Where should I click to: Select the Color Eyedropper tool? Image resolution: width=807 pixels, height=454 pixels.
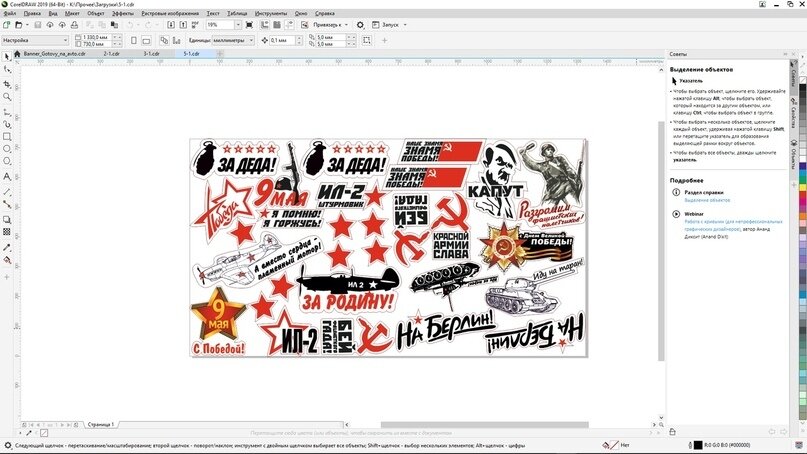pyautogui.click(x=7, y=248)
